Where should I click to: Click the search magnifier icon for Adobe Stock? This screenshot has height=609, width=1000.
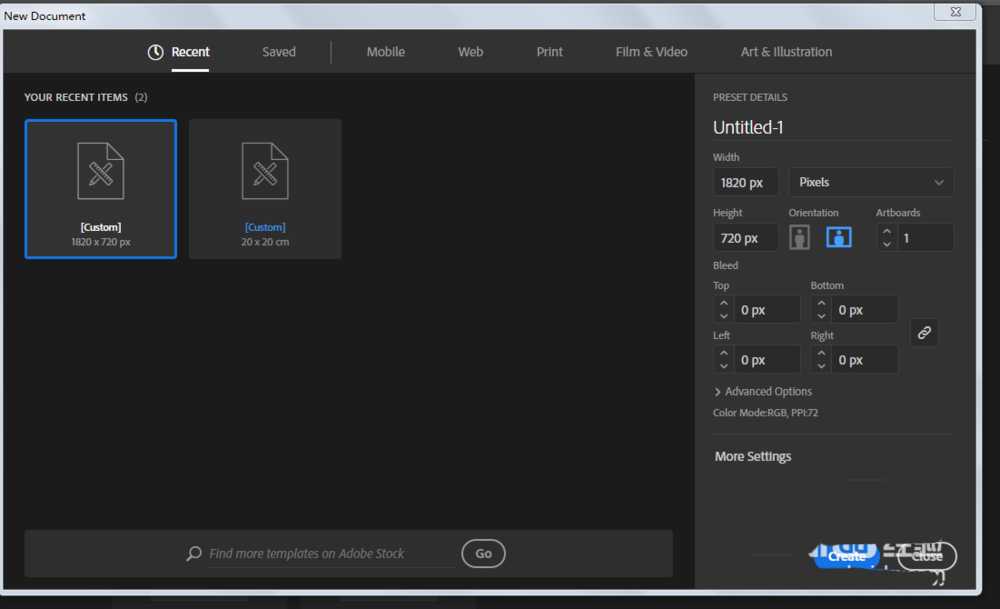point(194,553)
